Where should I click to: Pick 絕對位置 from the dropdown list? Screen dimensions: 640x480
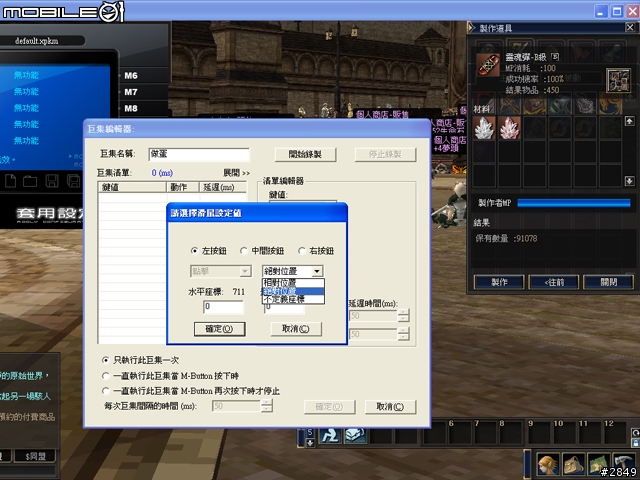pyautogui.click(x=293, y=291)
